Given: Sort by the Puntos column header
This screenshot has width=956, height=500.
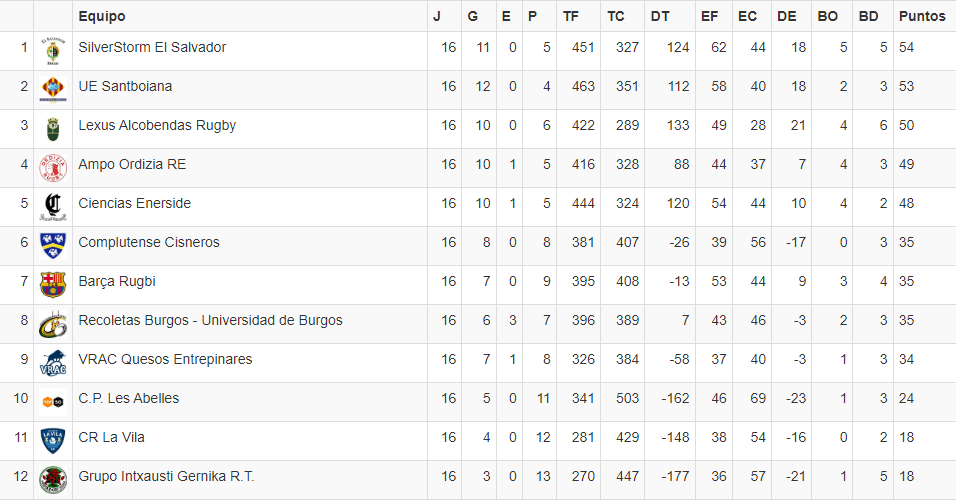Looking at the screenshot, I should [922, 17].
